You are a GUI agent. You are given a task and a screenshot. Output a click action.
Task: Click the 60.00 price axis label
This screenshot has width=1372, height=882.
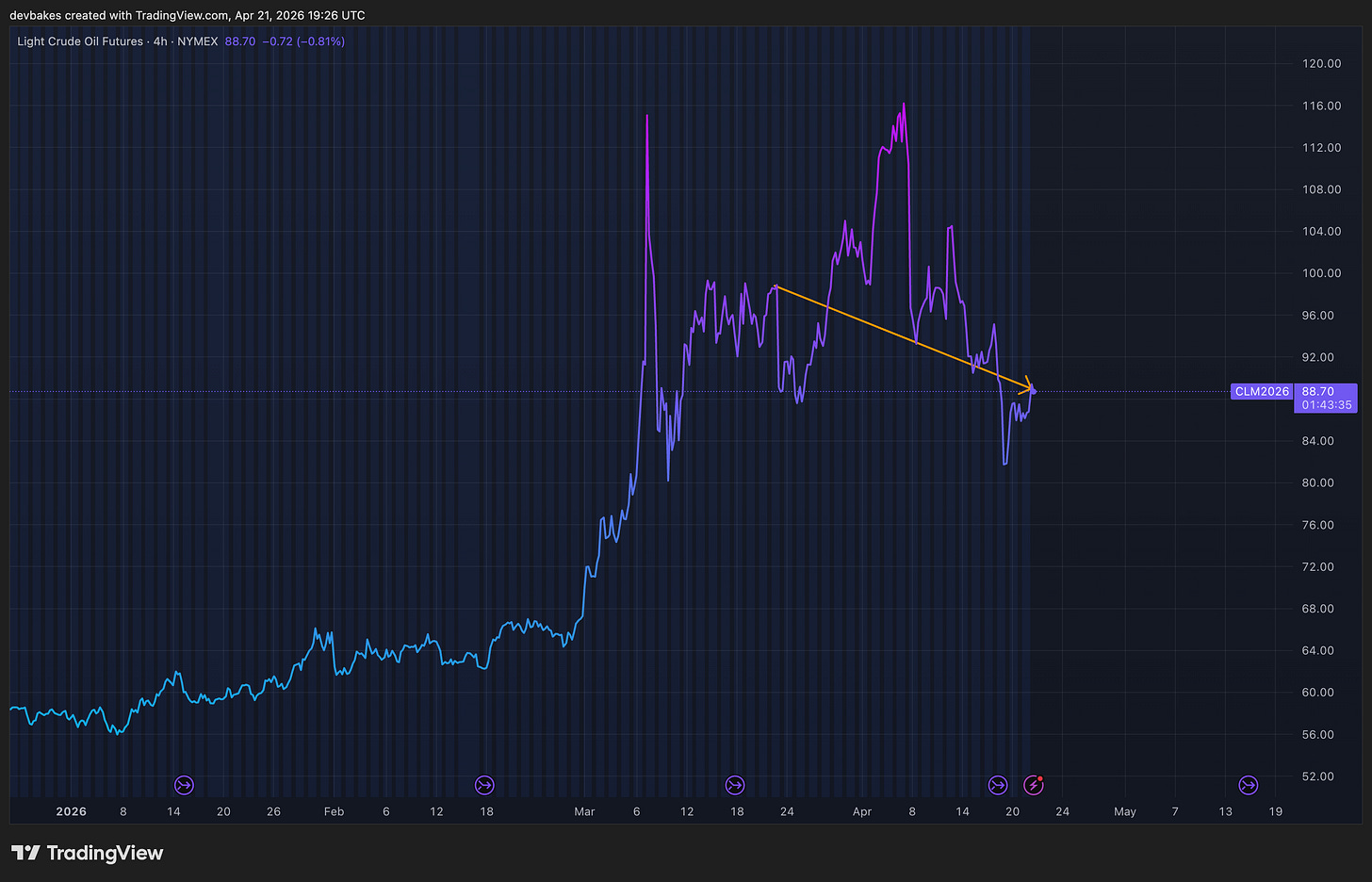click(1318, 693)
